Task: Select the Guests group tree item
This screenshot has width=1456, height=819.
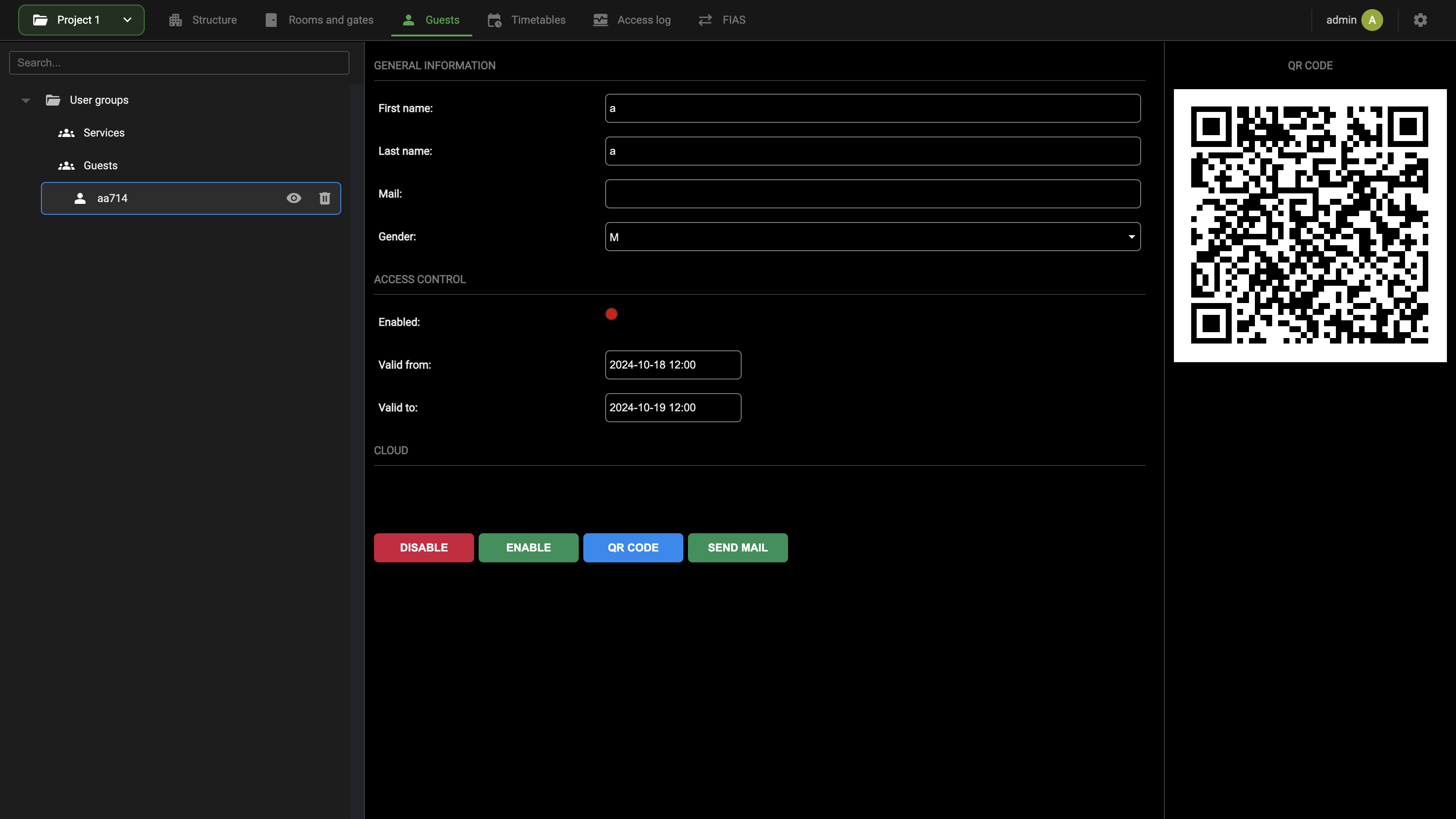Action: [191, 166]
